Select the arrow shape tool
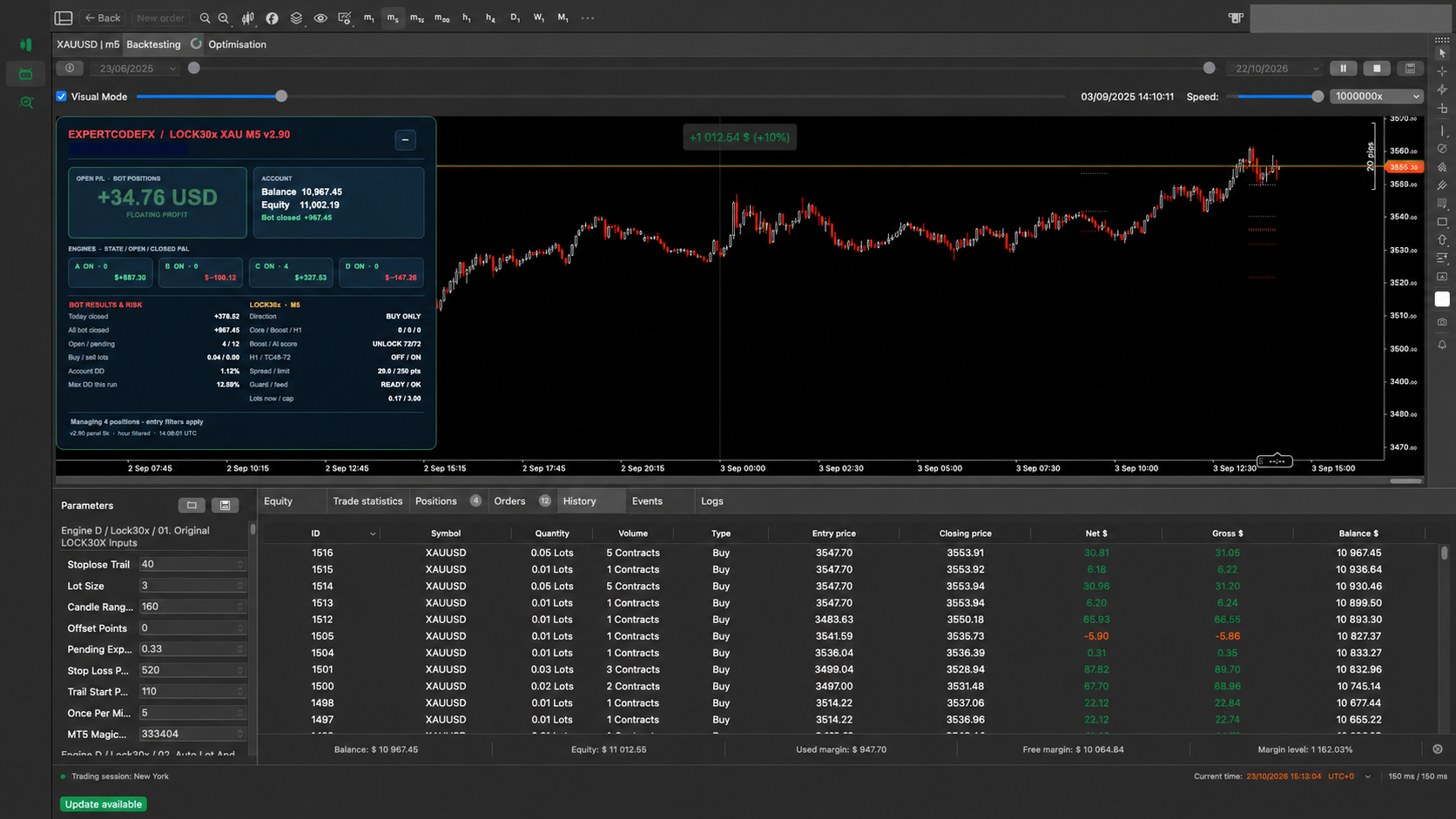Viewport: 1456px width, 819px height. [x=1442, y=240]
